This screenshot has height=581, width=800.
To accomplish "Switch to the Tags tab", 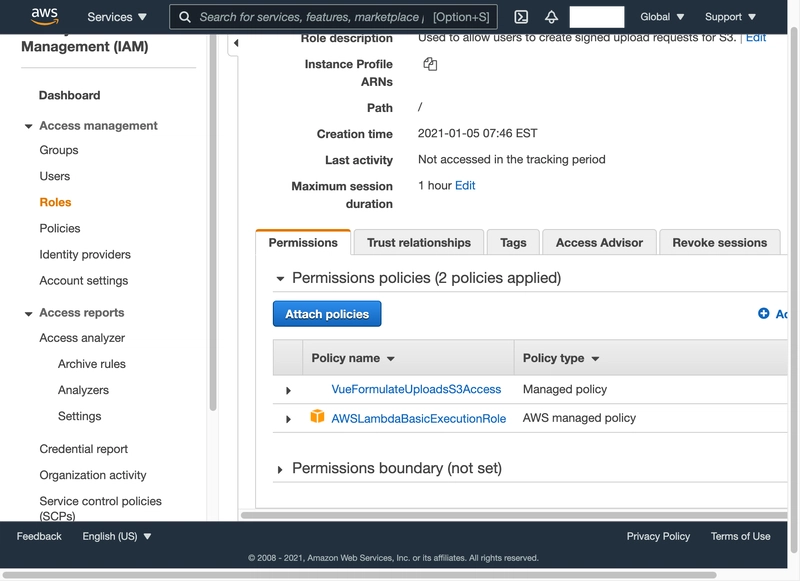I will click(513, 242).
